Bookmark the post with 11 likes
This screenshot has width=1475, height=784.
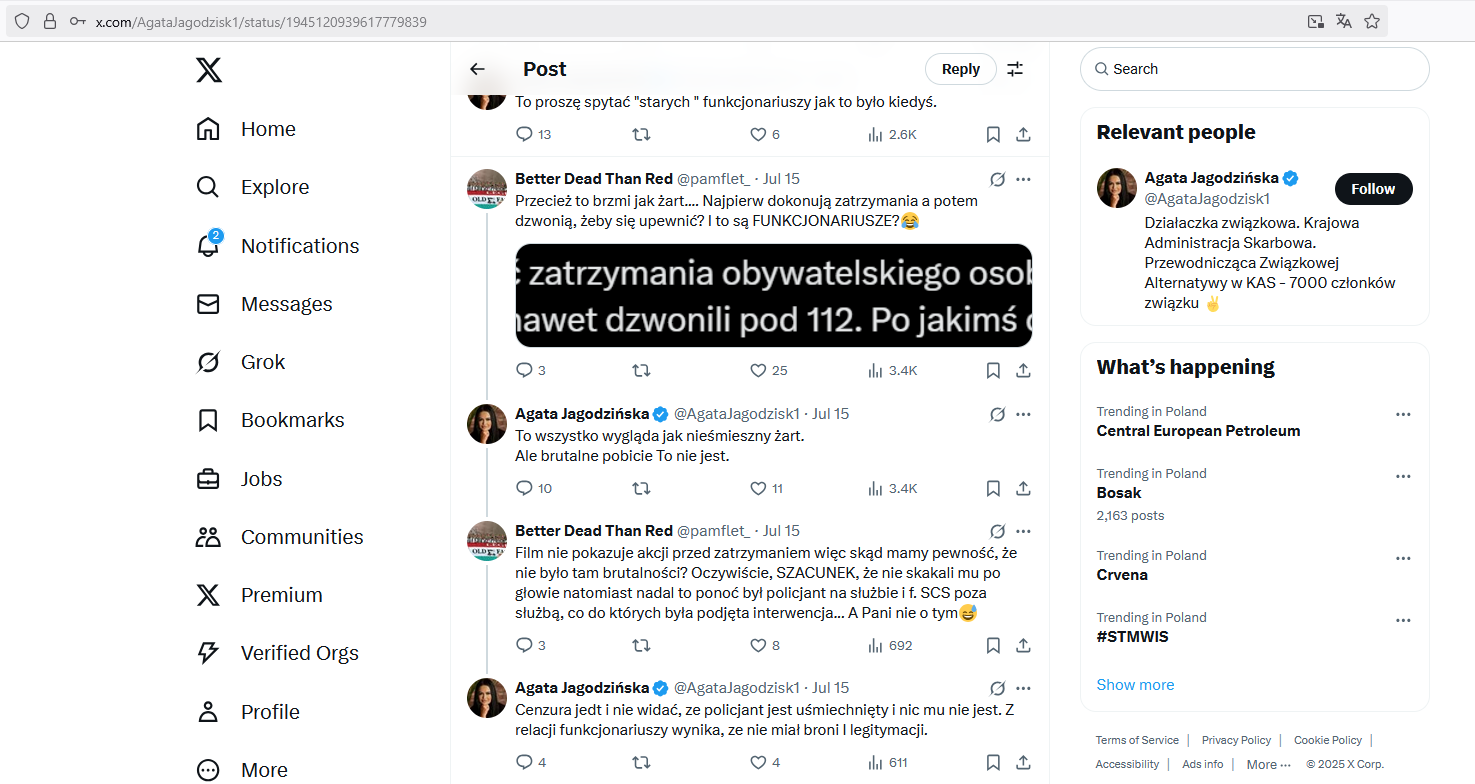(x=993, y=488)
